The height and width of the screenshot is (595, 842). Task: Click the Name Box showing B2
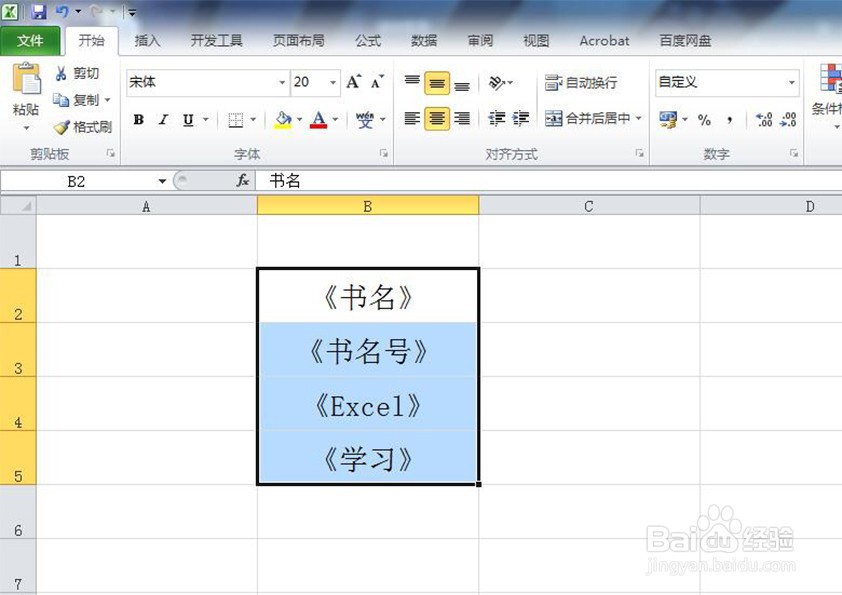click(x=77, y=182)
